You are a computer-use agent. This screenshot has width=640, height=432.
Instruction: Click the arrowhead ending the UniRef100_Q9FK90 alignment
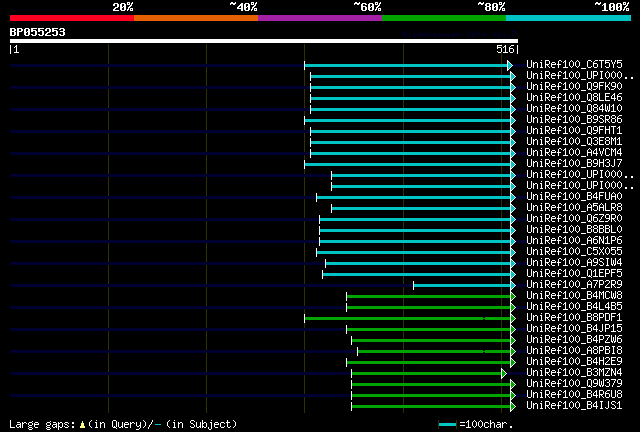tap(513, 87)
